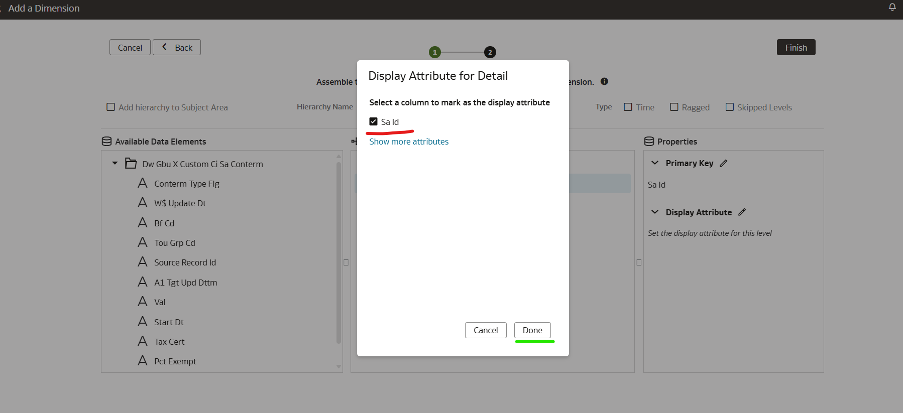Viewport: 904px width, 414px height.
Task: Click the pencil icon beside Primary Key
Action: (x=724, y=163)
